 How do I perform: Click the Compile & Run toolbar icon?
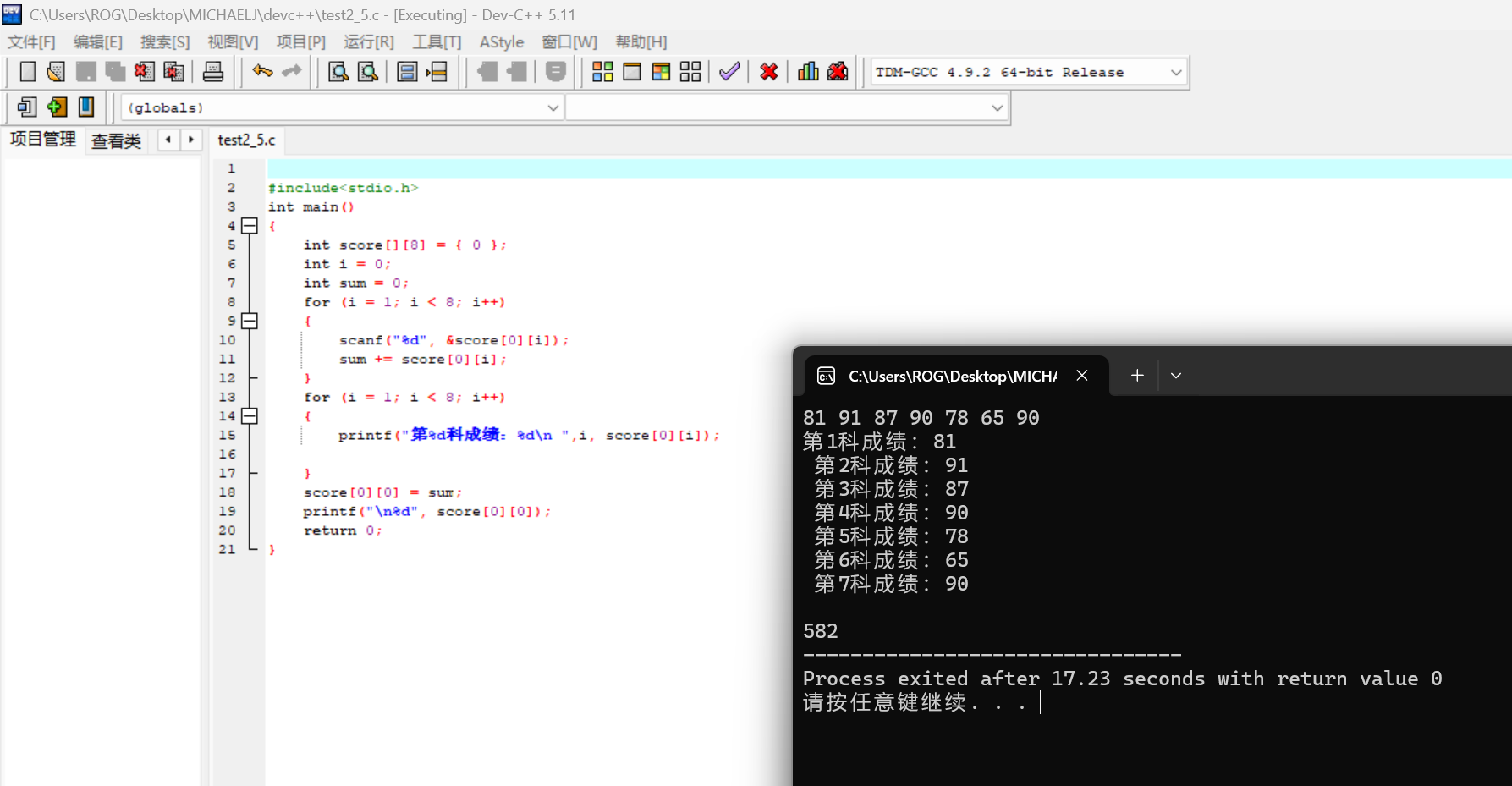click(662, 72)
